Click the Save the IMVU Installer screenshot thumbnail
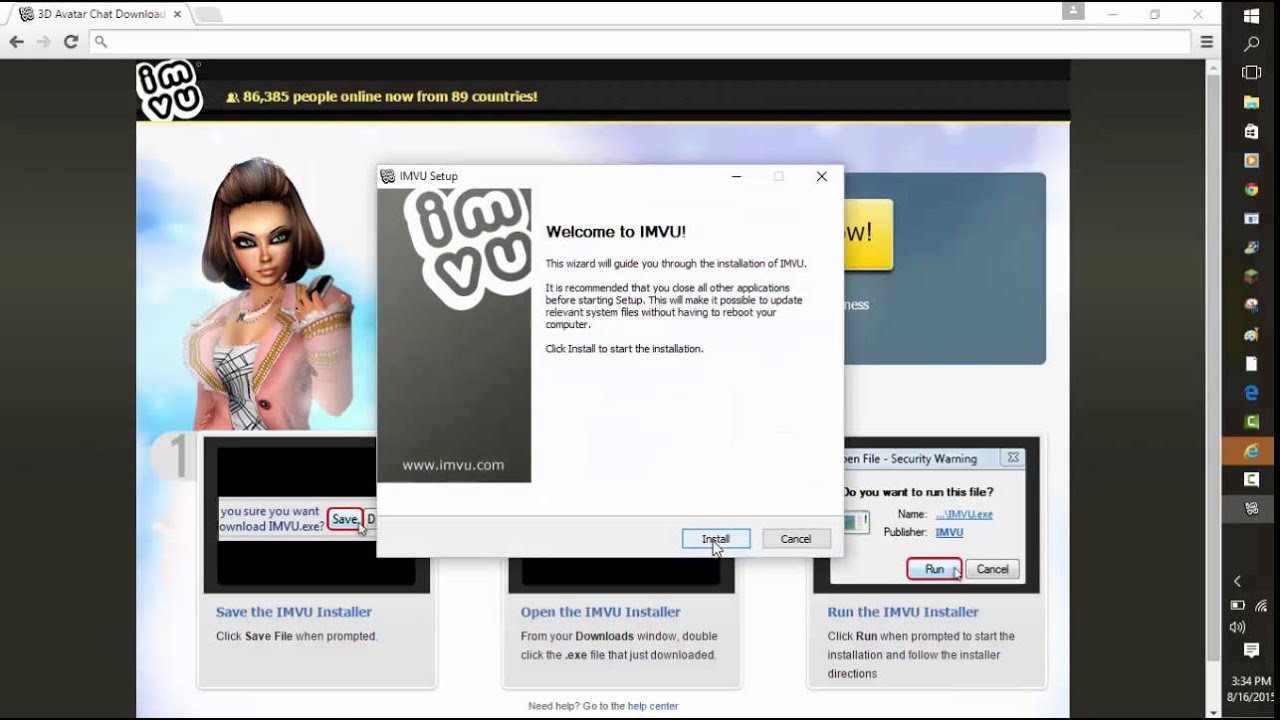 pos(317,515)
